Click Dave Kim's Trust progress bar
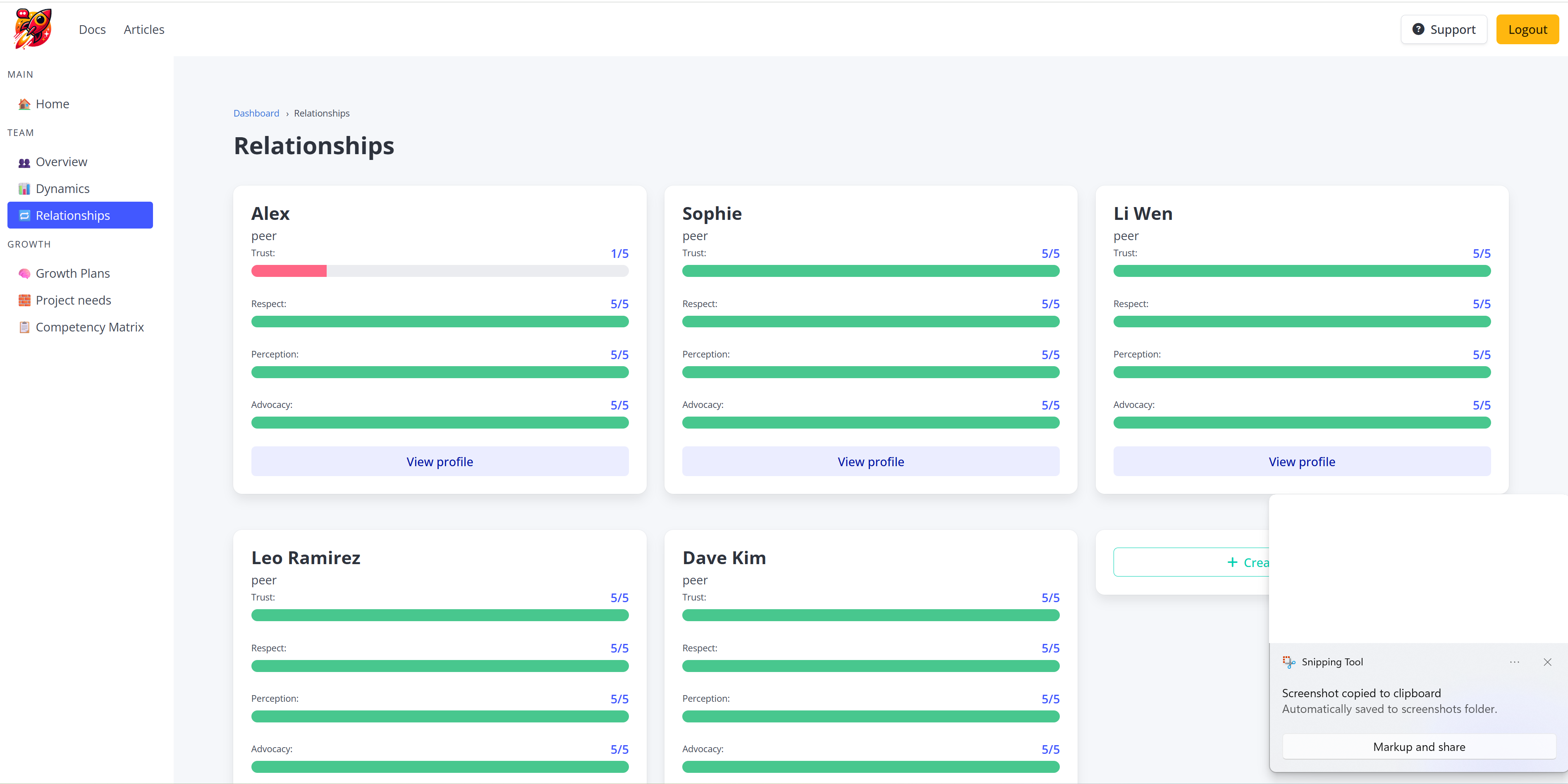Viewport: 1568px width, 784px height. (870, 615)
